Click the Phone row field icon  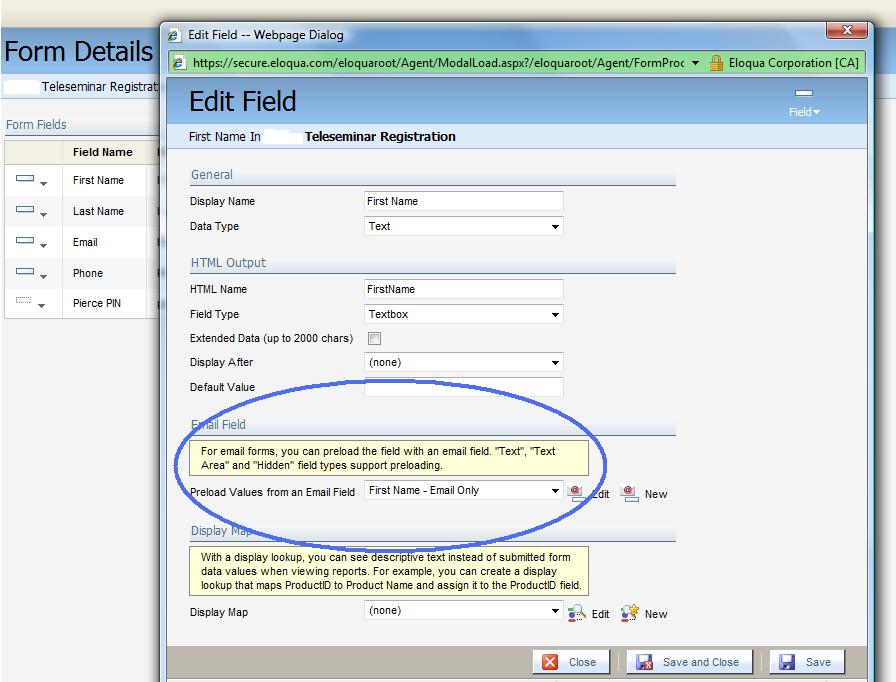point(25,271)
